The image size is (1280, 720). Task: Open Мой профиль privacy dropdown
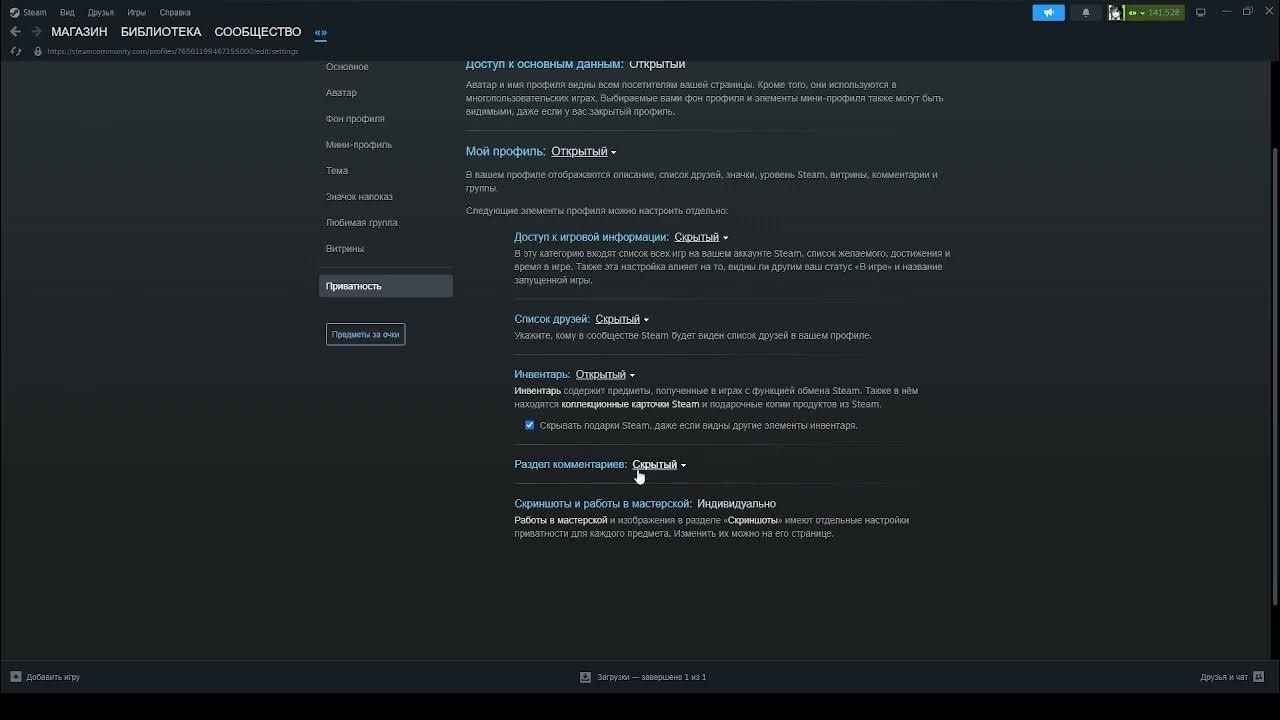click(x=583, y=152)
